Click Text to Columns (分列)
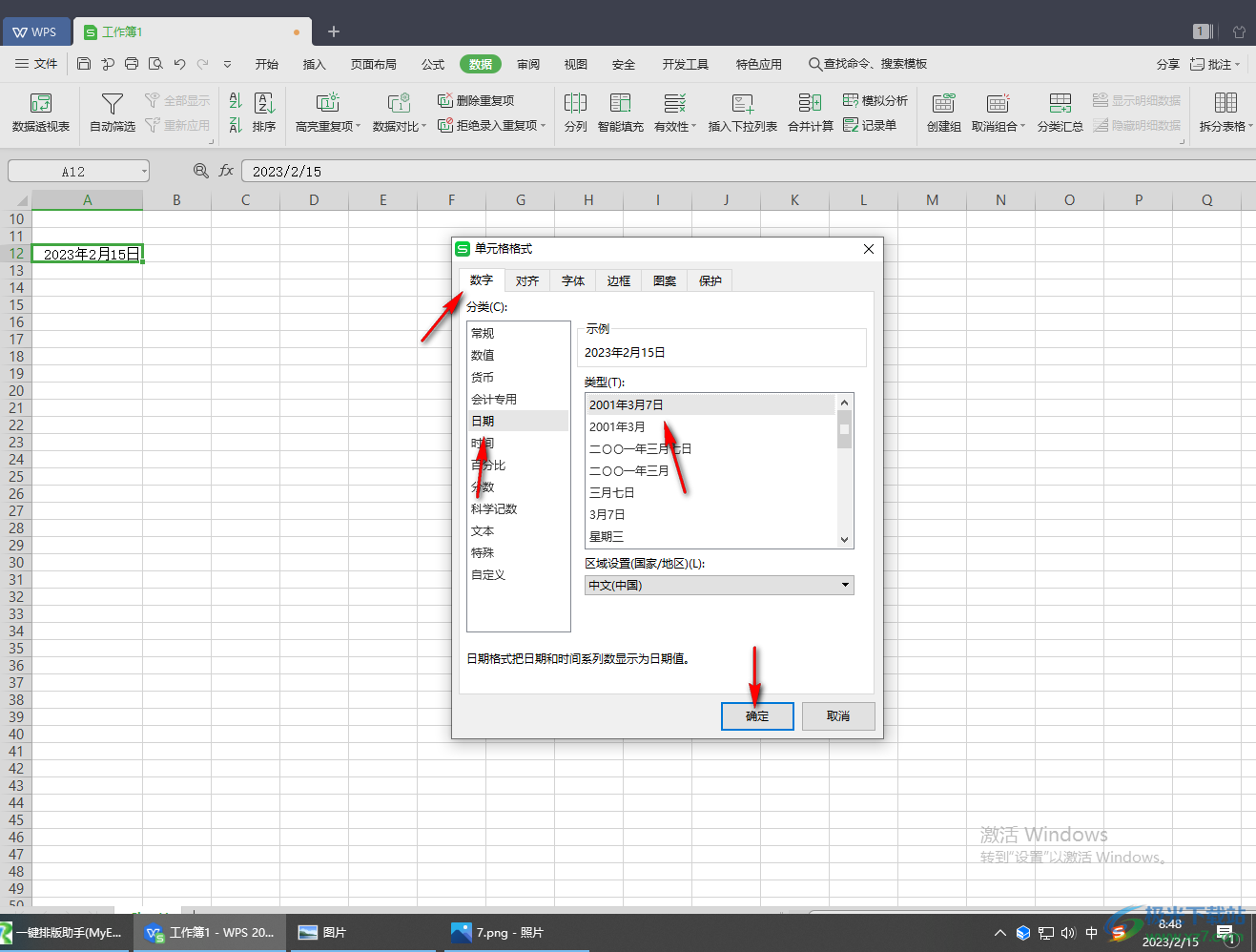 575,113
